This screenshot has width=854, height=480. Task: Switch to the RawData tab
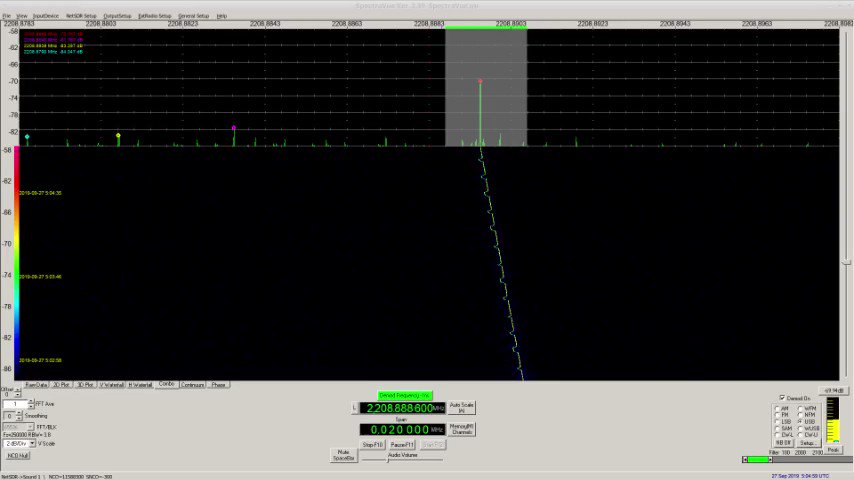pos(36,385)
